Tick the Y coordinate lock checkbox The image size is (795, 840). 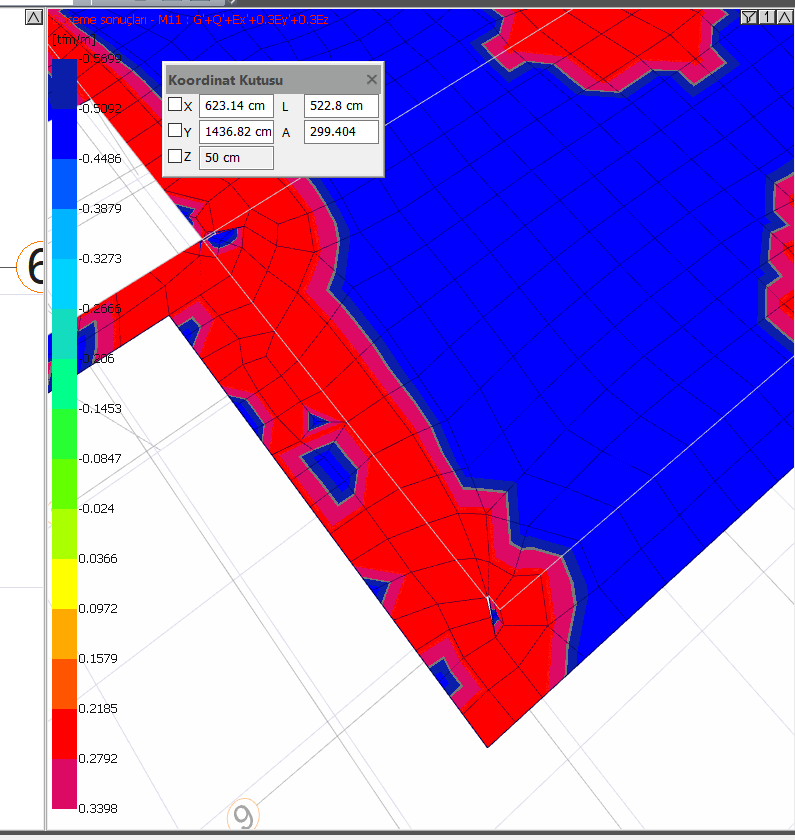175,130
